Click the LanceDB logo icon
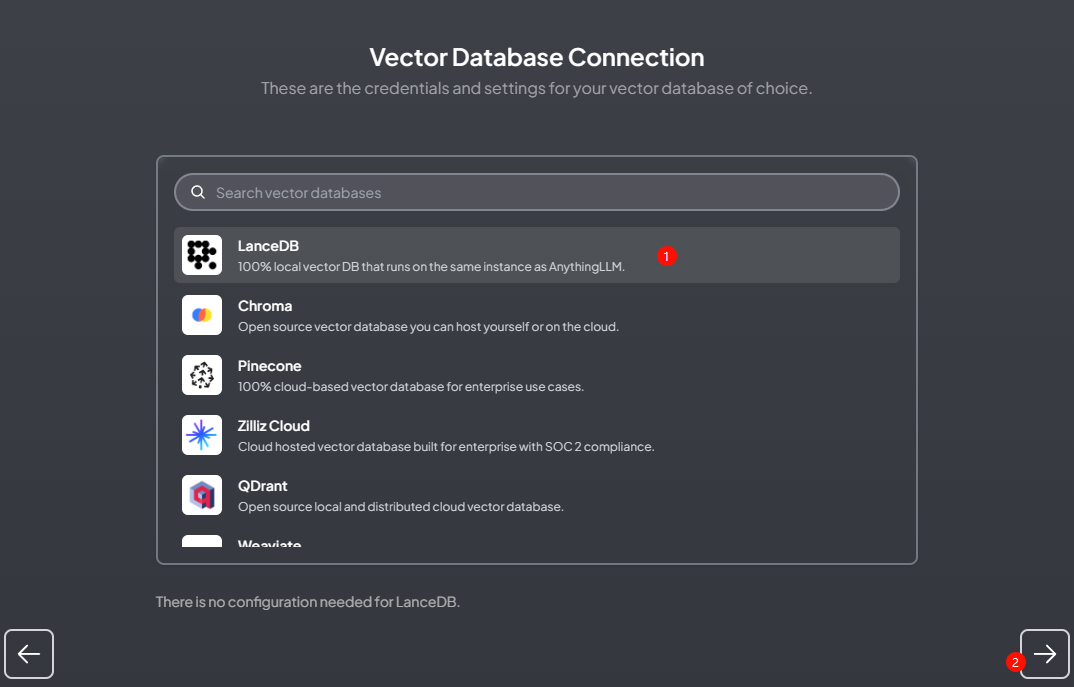The width and height of the screenshot is (1074, 687). [x=202, y=255]
